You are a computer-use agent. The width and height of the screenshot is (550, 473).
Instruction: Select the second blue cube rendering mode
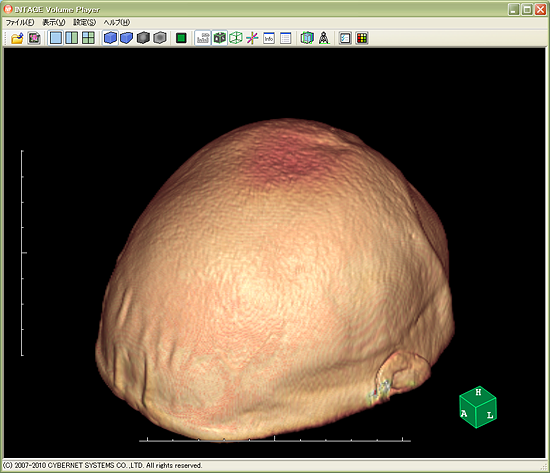pyautogui.click(x=127, y=38)
